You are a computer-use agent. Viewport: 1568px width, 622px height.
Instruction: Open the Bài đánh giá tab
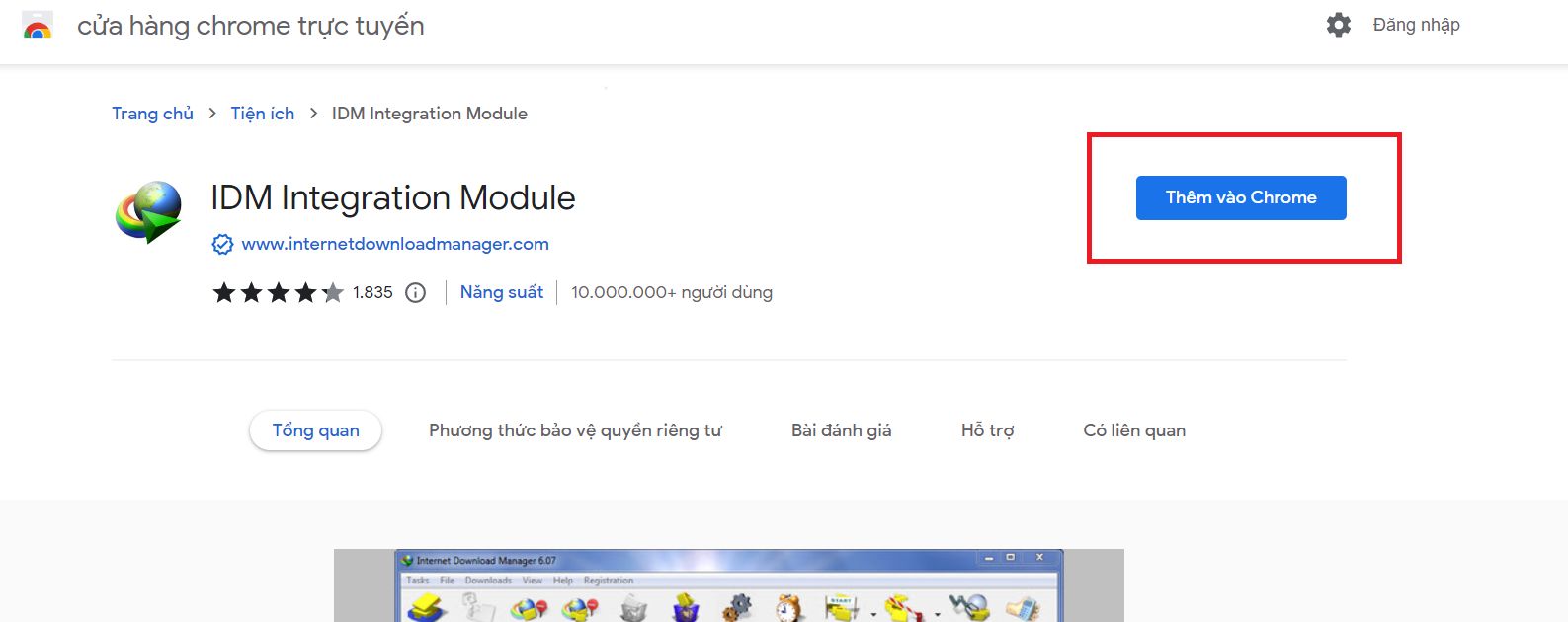tap(842, 430)
